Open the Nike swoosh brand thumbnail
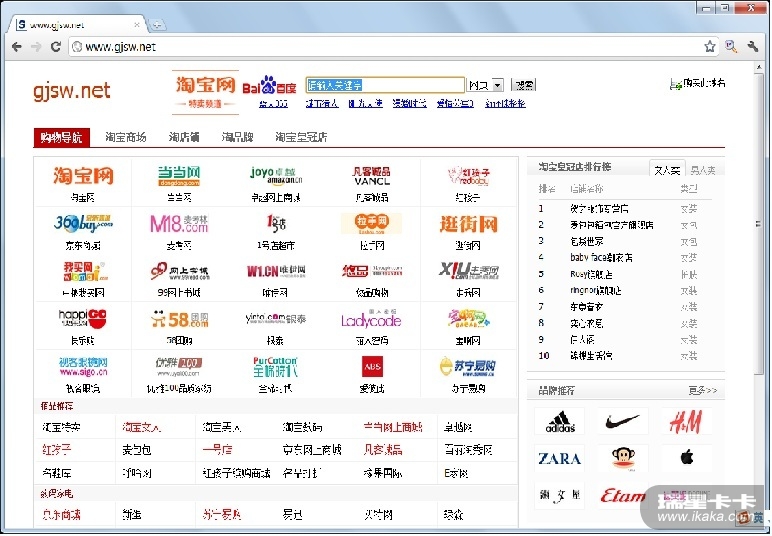 pyautogui.click(x=622, y=421)
